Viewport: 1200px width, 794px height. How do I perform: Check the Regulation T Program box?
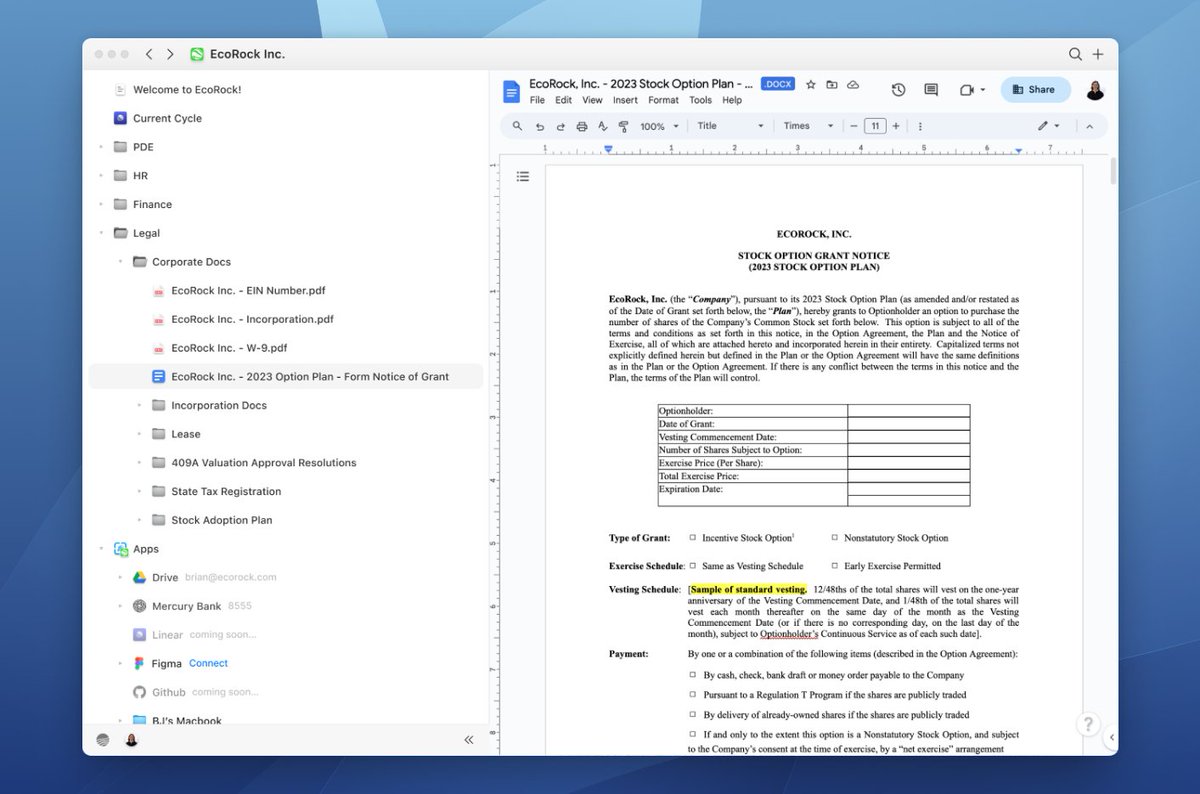click(x=692, y=695)
